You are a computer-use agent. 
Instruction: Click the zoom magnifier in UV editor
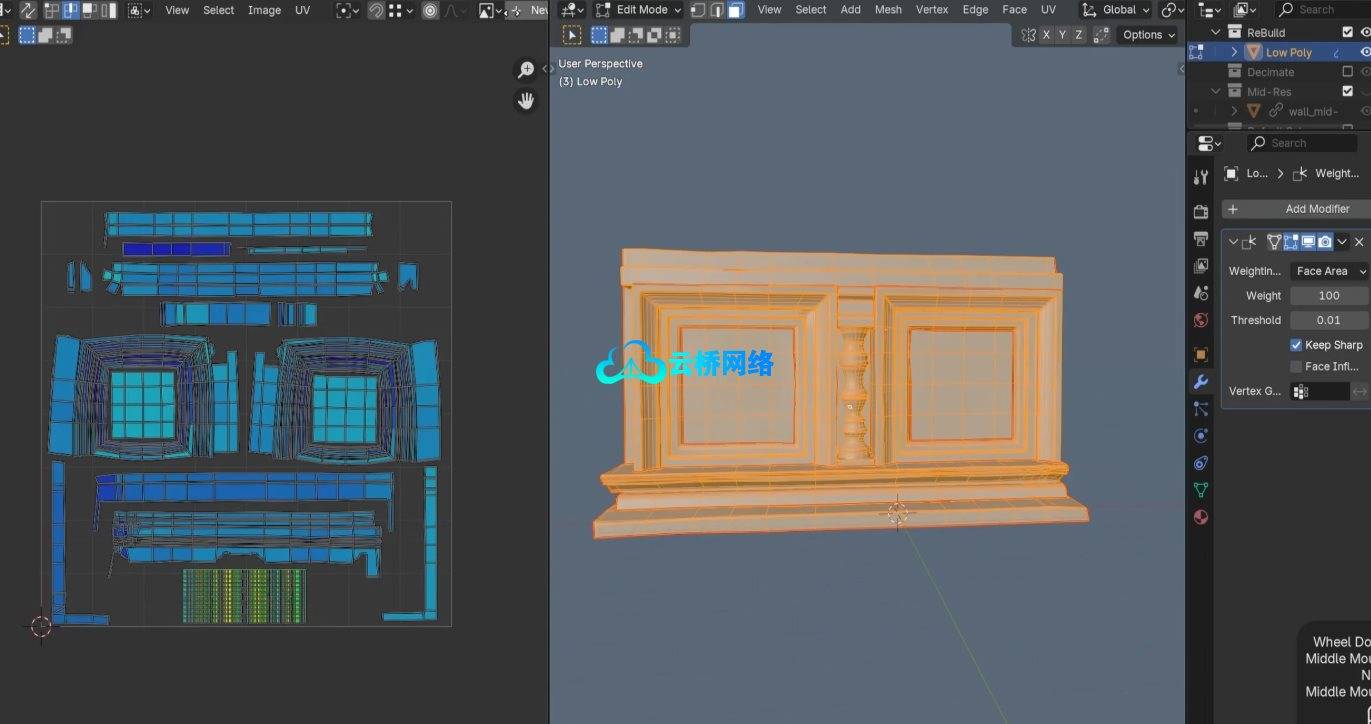coord(525,70)
